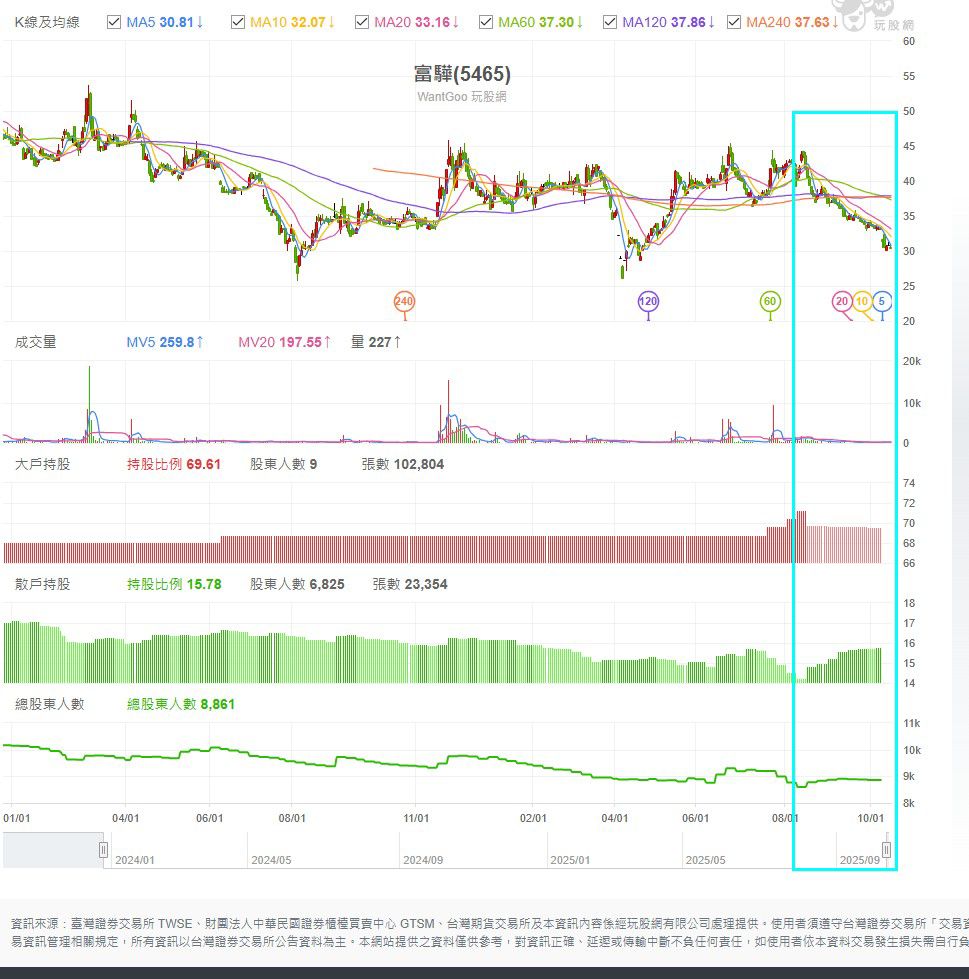Click the MV5 259.8 volume label
Image resolution: width=969 pixels, height=979 pixels.
coord(165,342)
